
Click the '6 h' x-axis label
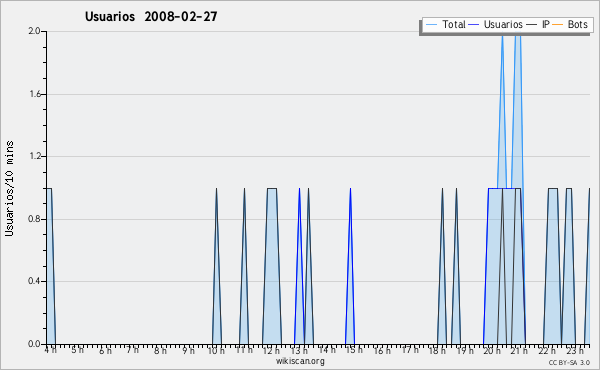105,350
